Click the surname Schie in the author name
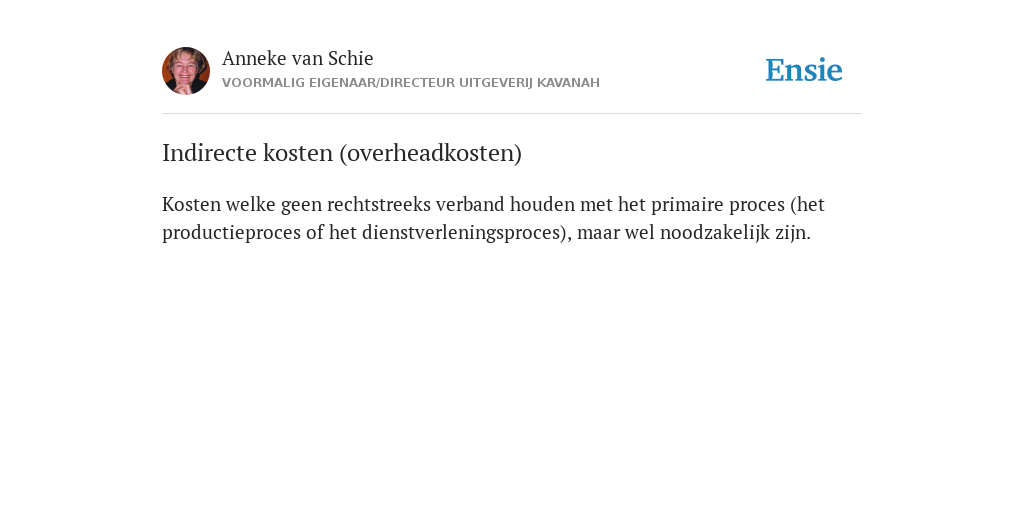1024x512 pixels. click(x=351, y=58)
